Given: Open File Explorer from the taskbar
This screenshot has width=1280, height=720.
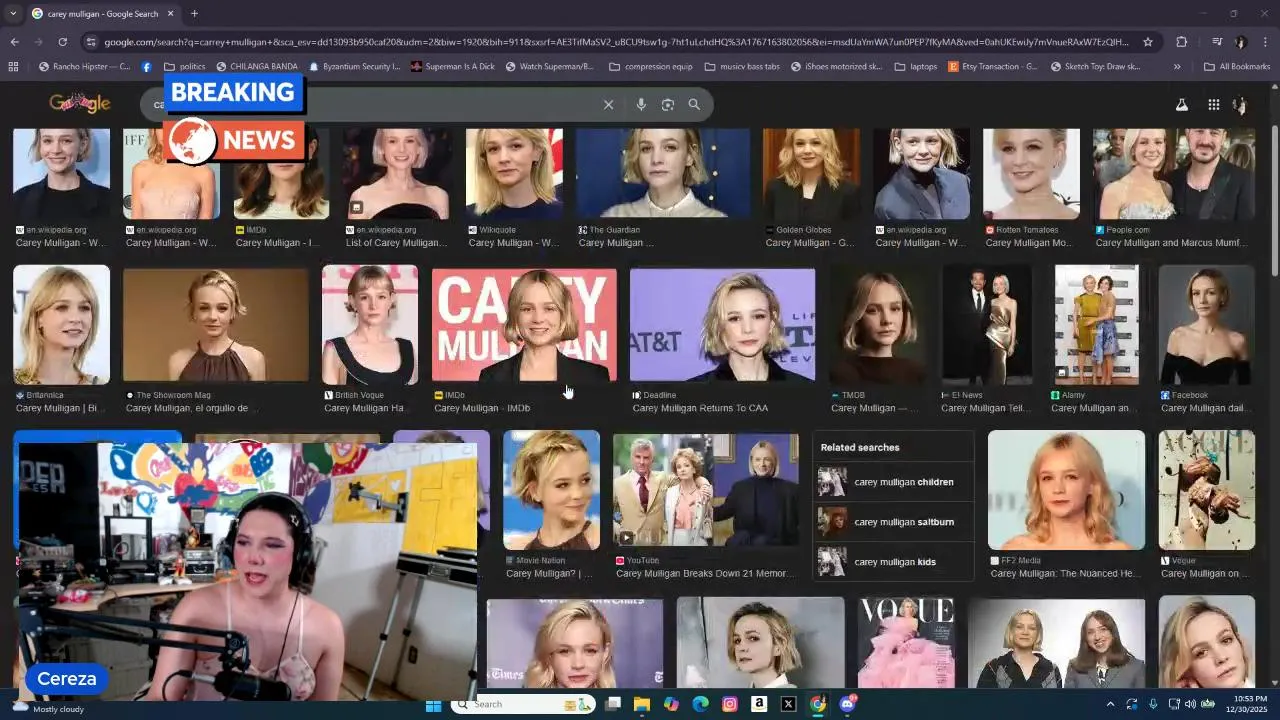Looking at the screenshot, I should 642,704.
